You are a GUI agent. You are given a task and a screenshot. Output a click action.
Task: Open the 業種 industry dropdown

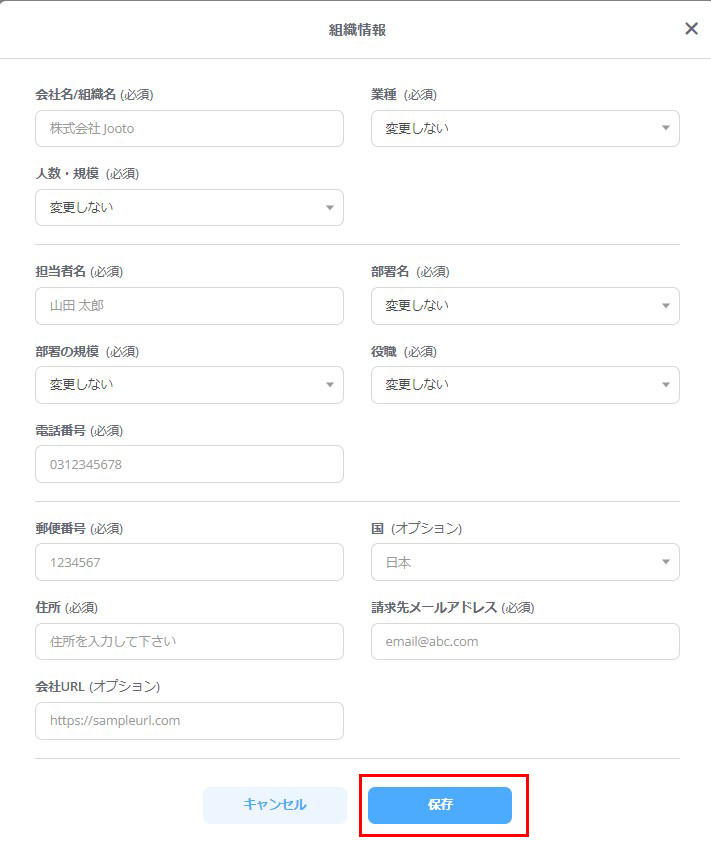525,128
